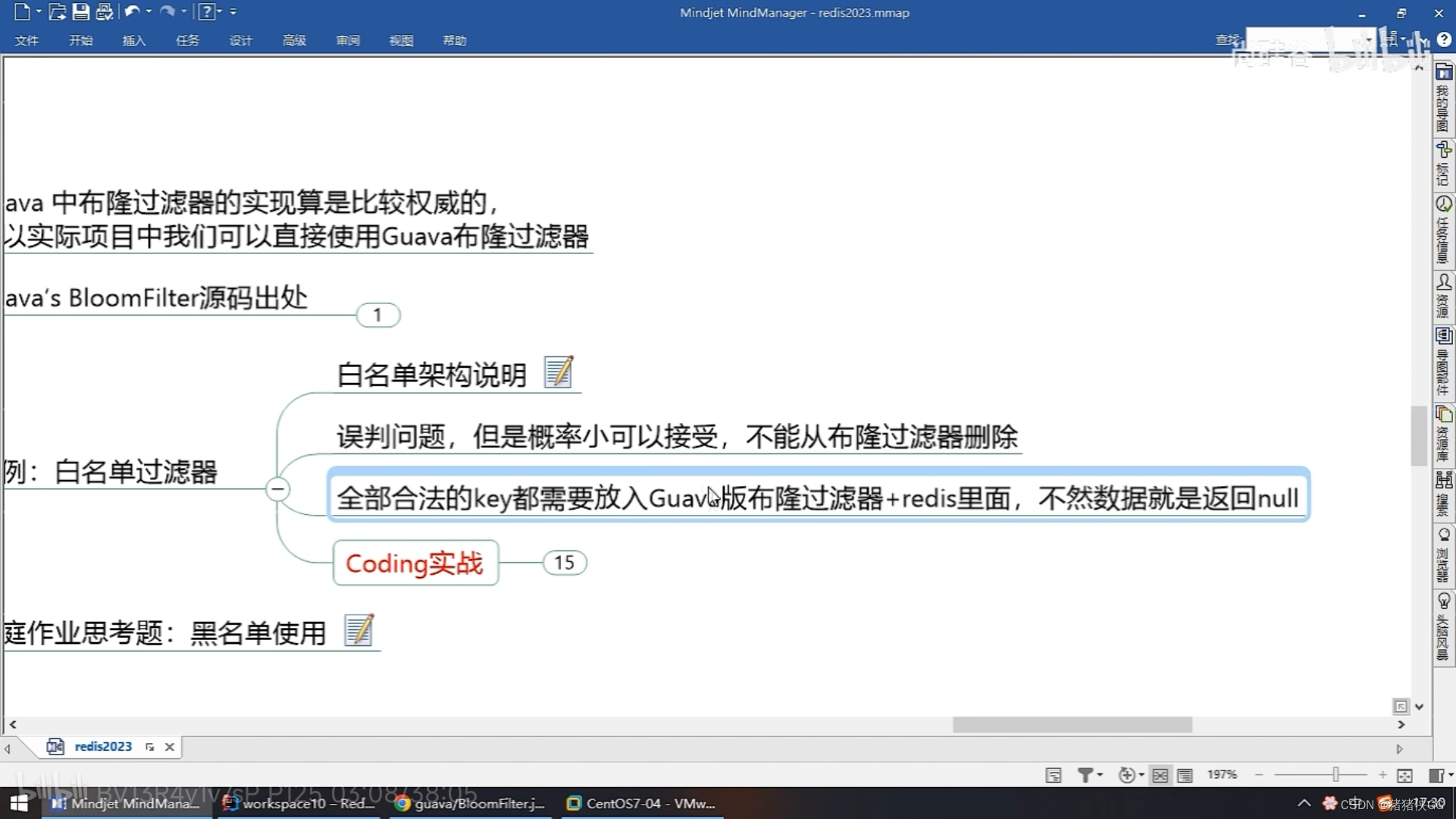Open the task pane layout dropdown
This screenshot has height=819, width=1456.
[1440, 775]
